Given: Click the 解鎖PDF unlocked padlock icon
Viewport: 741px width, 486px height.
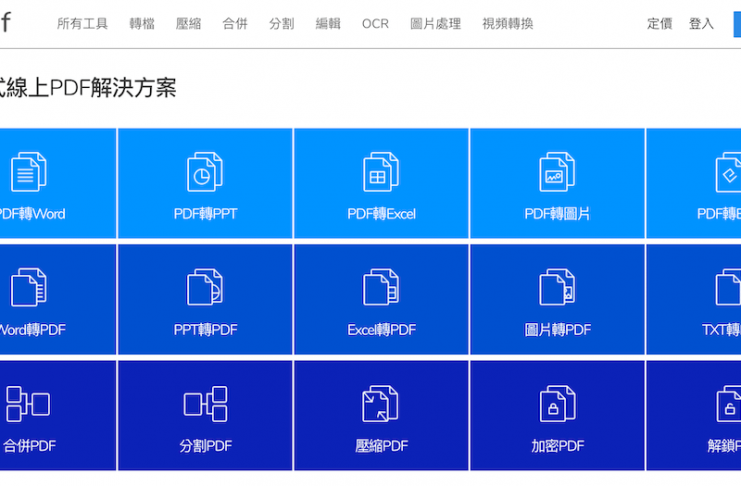Looking at the screenshot, I should coord(728,404).
